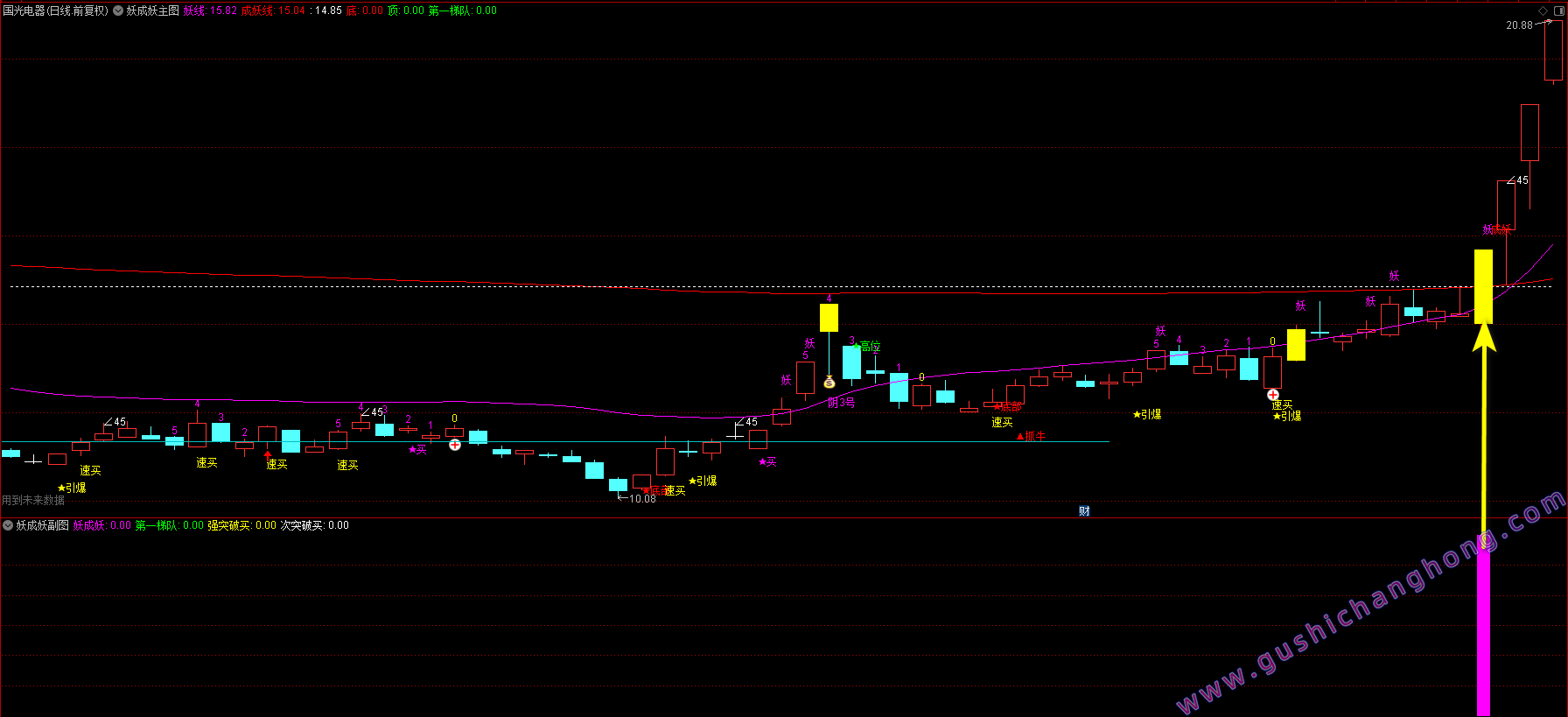Click the red plus marker above ★引爆 at right
The image size is (1568, 717).
click(x=1273, y=395)
